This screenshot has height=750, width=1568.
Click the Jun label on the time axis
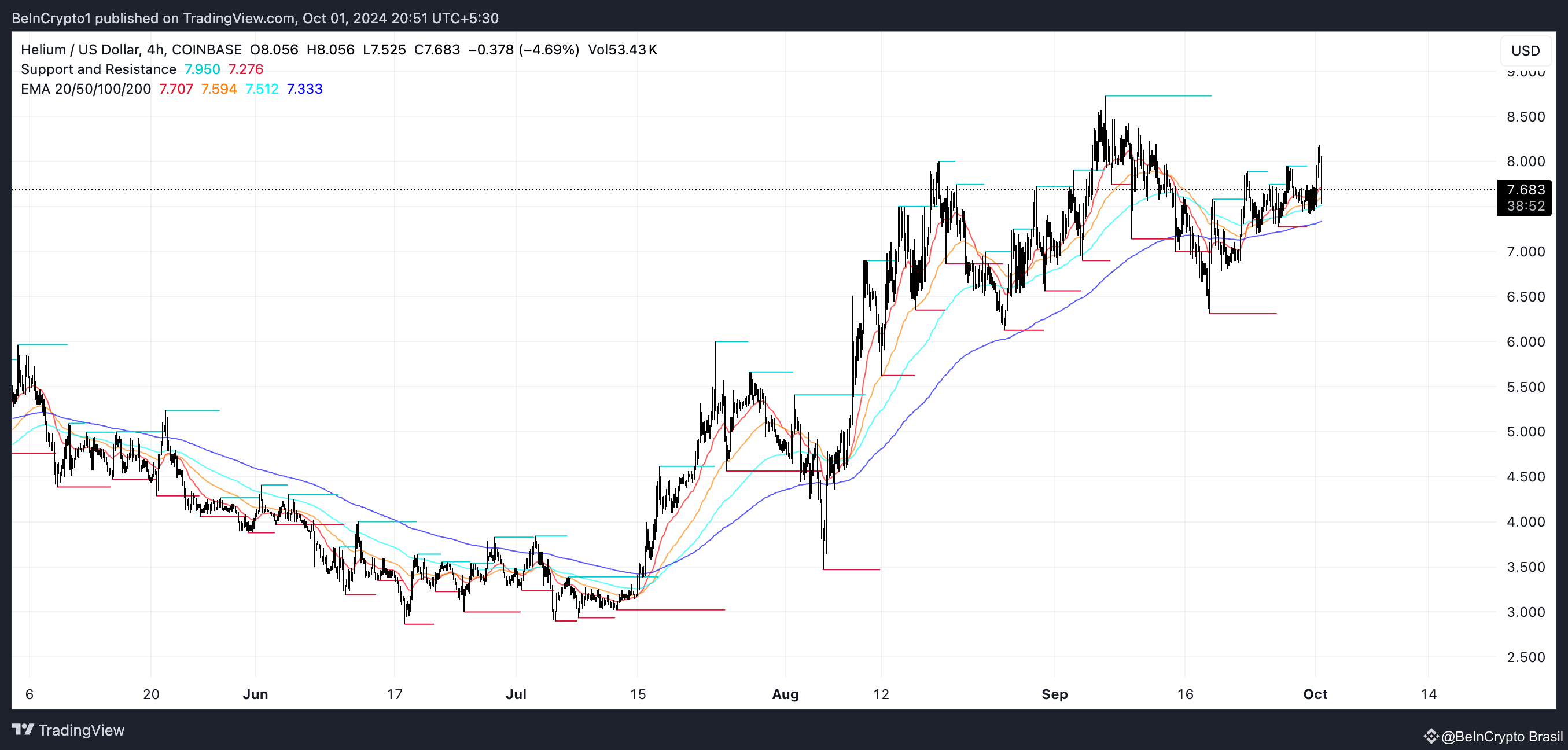point(255,694)
